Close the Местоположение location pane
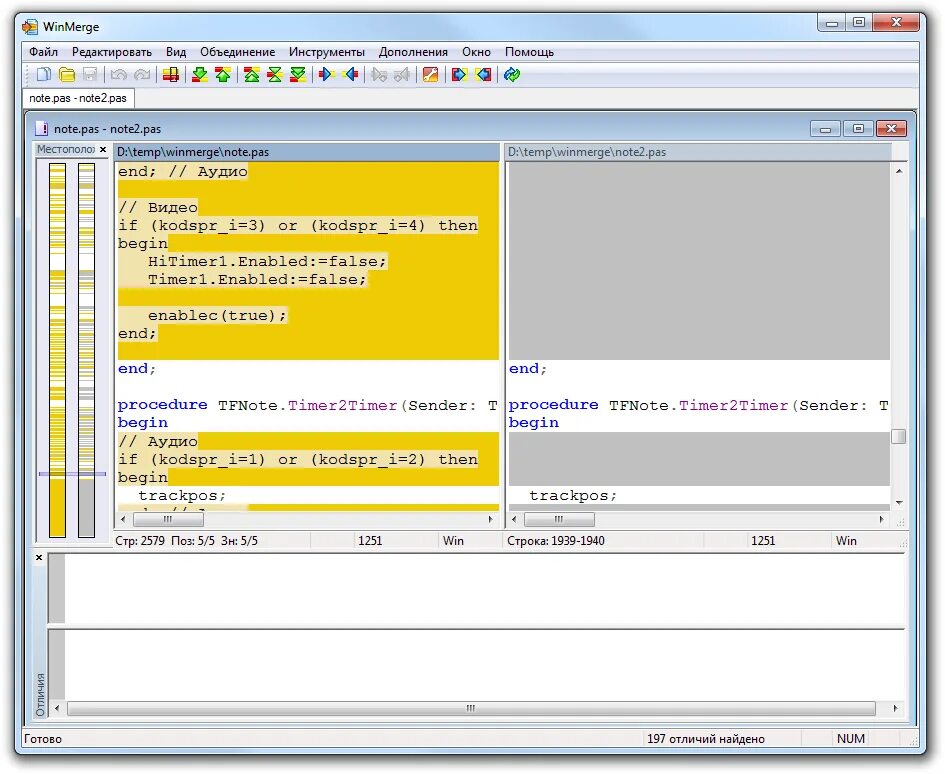The image size is (945, 774). [x=103, y=149]
